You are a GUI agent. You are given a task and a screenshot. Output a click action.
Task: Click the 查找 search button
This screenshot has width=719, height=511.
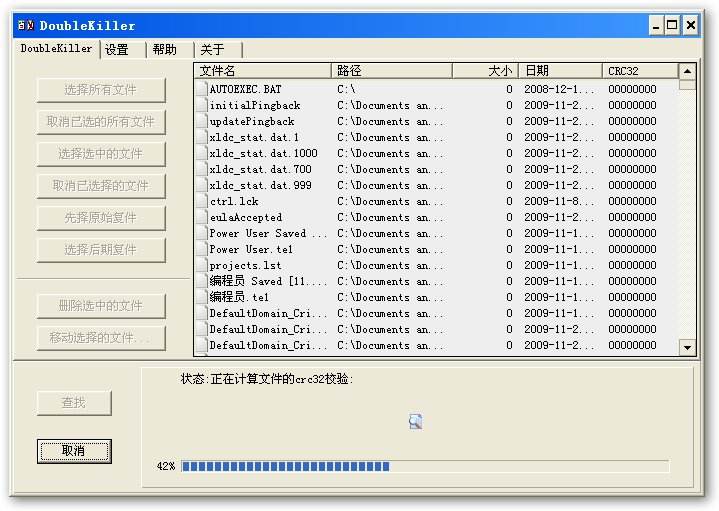[x=74, y=403]
